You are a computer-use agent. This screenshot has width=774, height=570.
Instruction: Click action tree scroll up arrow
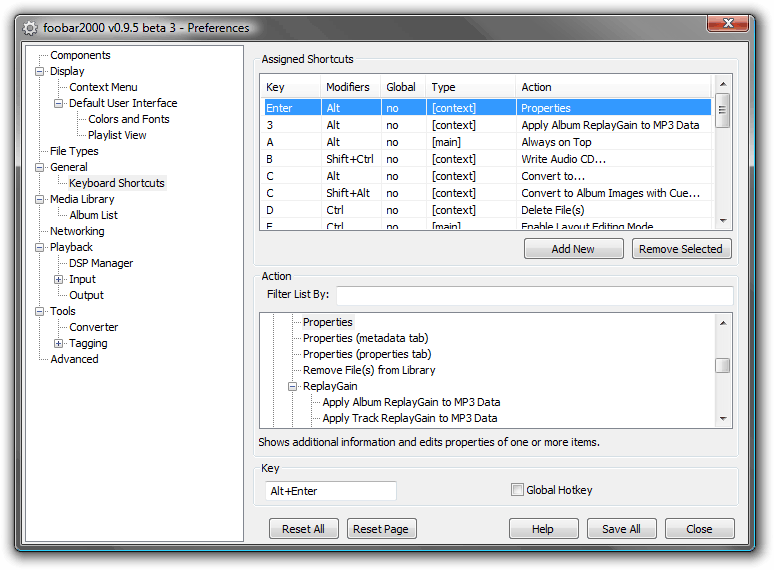coord(723,323)
